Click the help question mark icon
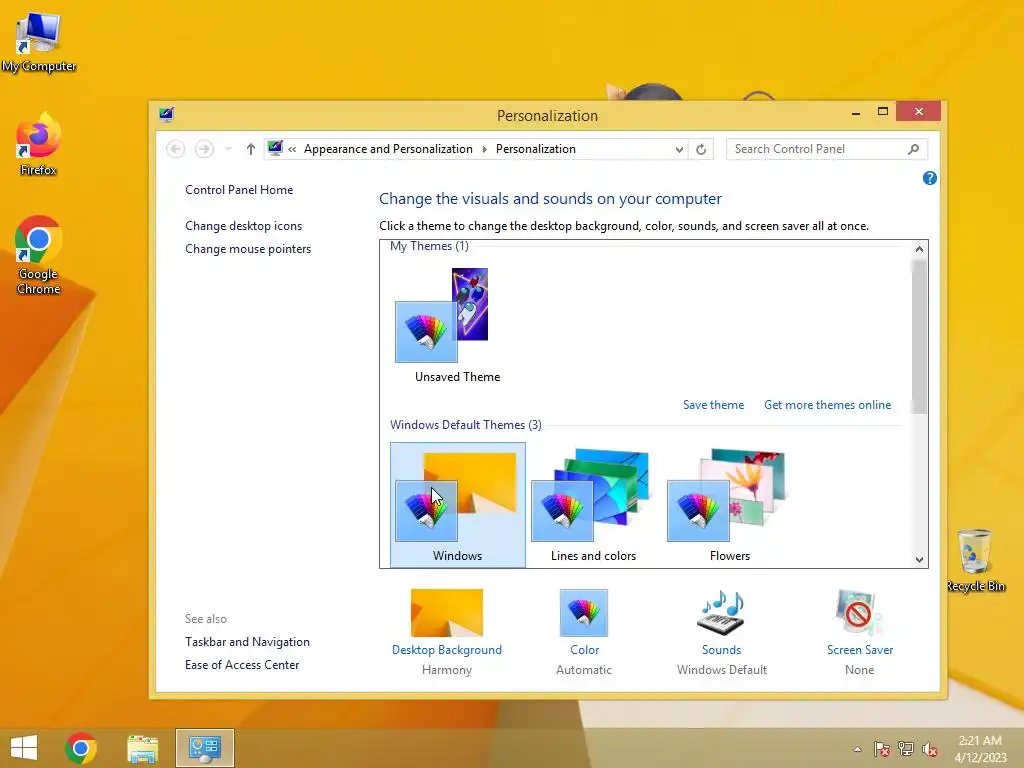The width and height of the screenshot is (1024, 768). (x=930, y=178)
